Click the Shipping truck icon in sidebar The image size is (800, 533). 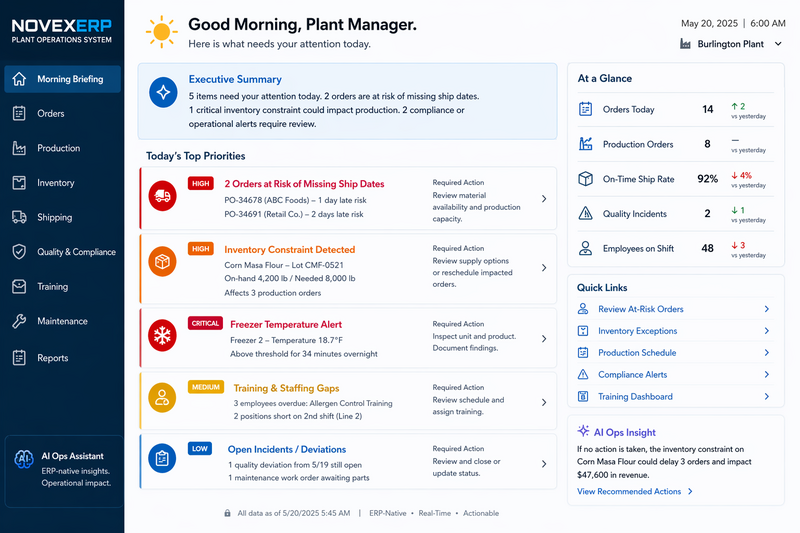pyautogui.click(x=19, y=217)
